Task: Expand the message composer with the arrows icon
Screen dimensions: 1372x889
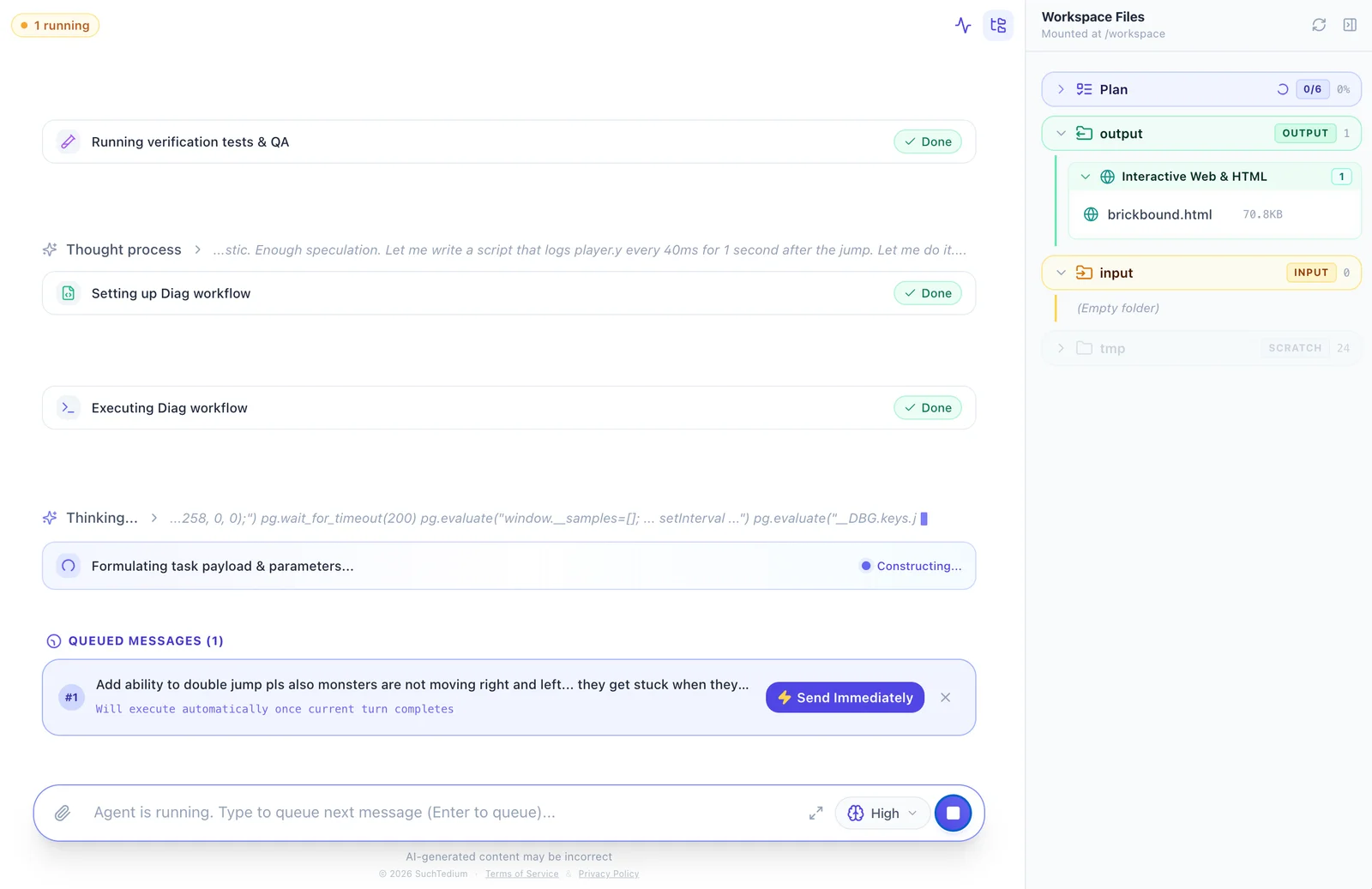Action: 815,813
